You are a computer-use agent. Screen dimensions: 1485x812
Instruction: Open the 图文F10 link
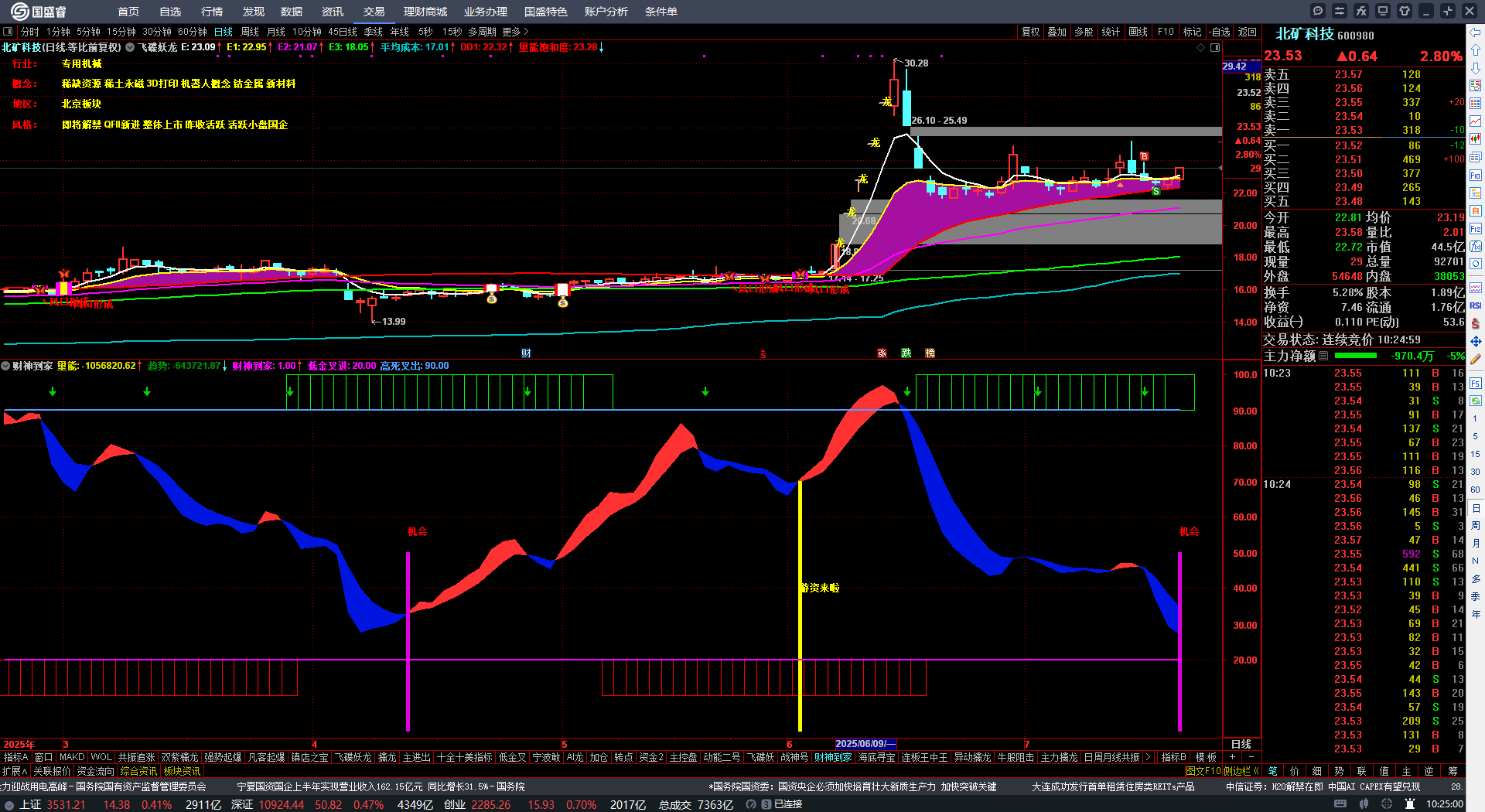point(1203,771)
